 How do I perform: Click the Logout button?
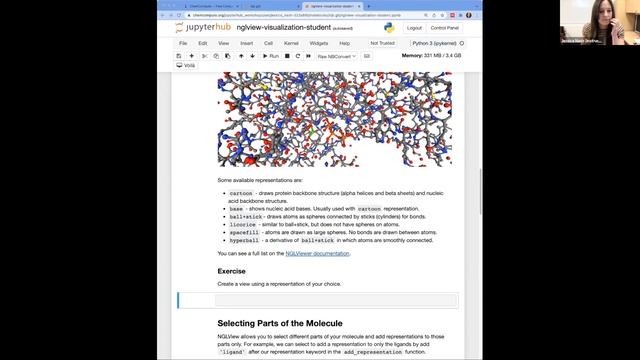point(414,28)
